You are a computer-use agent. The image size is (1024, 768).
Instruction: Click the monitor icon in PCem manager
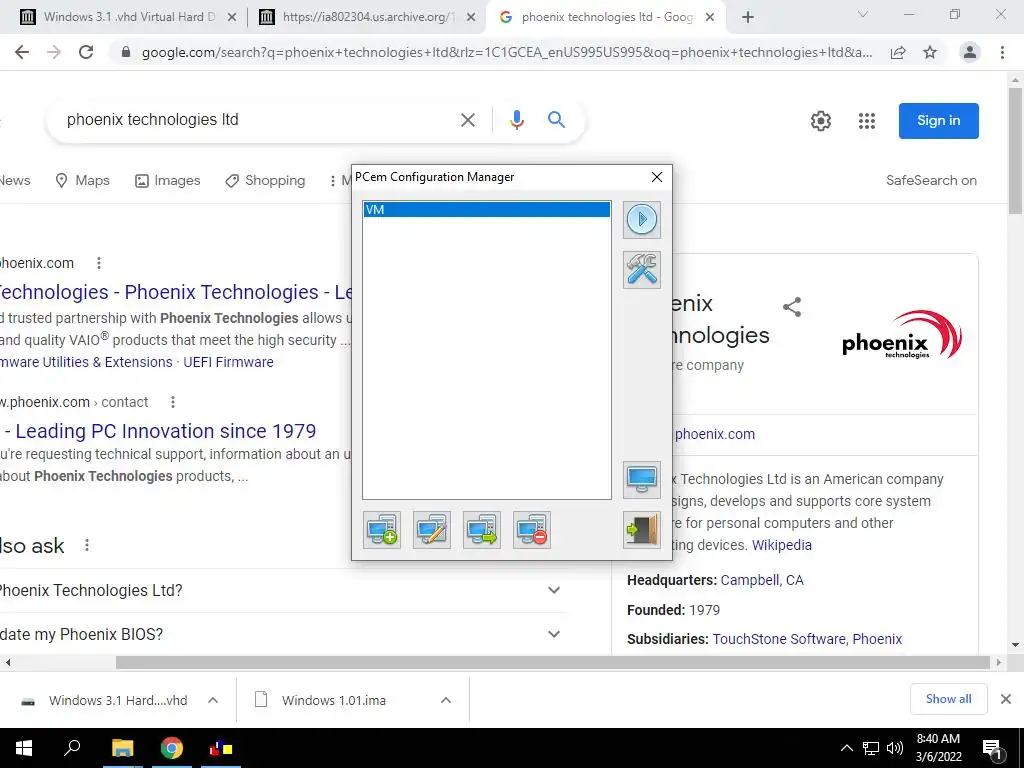tap(642, 480)
